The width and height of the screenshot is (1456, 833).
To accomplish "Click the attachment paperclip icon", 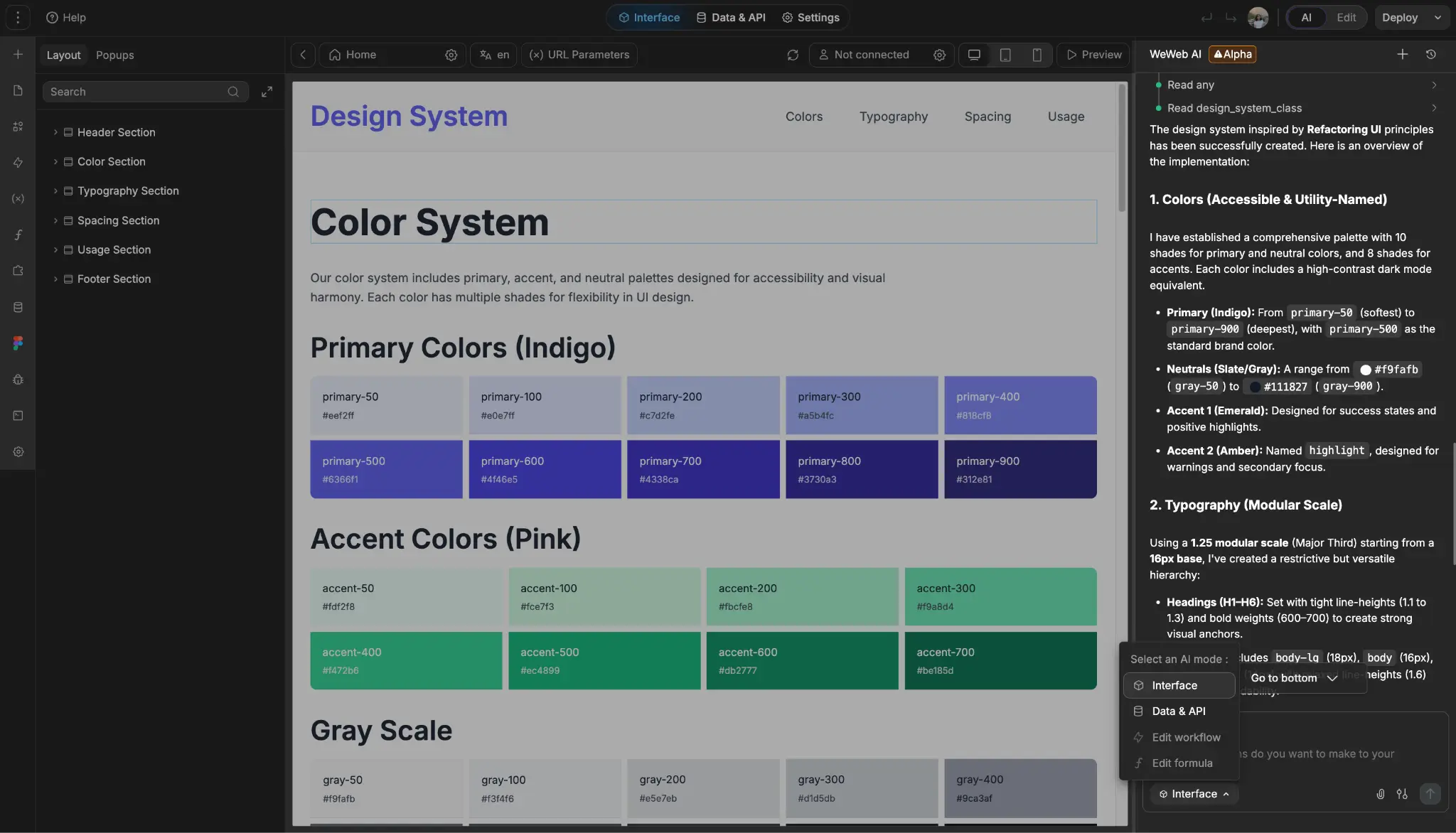I will pos(1380,794).
